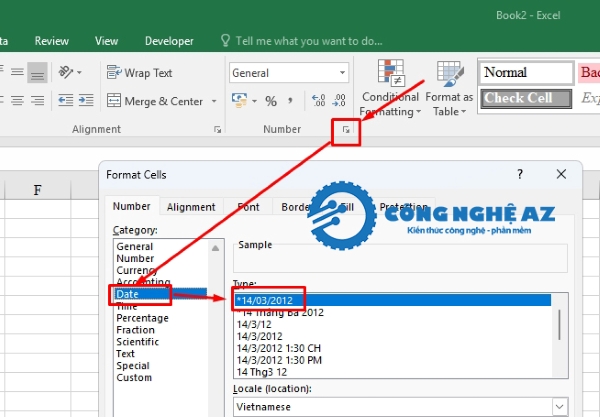Select Percentage in Category list
The image size is (600, 417).
click(x=142, y=318)
